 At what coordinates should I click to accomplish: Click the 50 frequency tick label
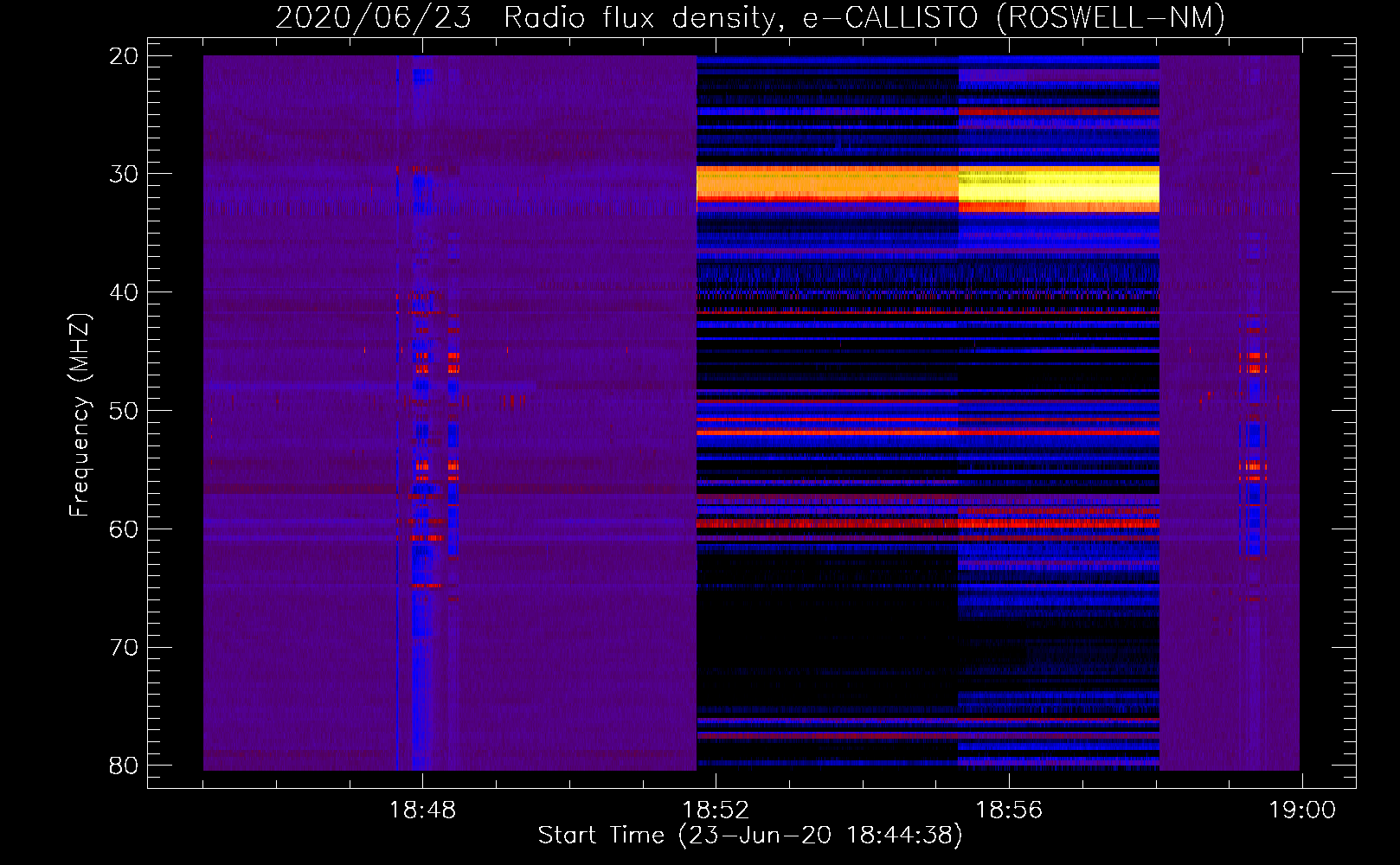point(124,411)
